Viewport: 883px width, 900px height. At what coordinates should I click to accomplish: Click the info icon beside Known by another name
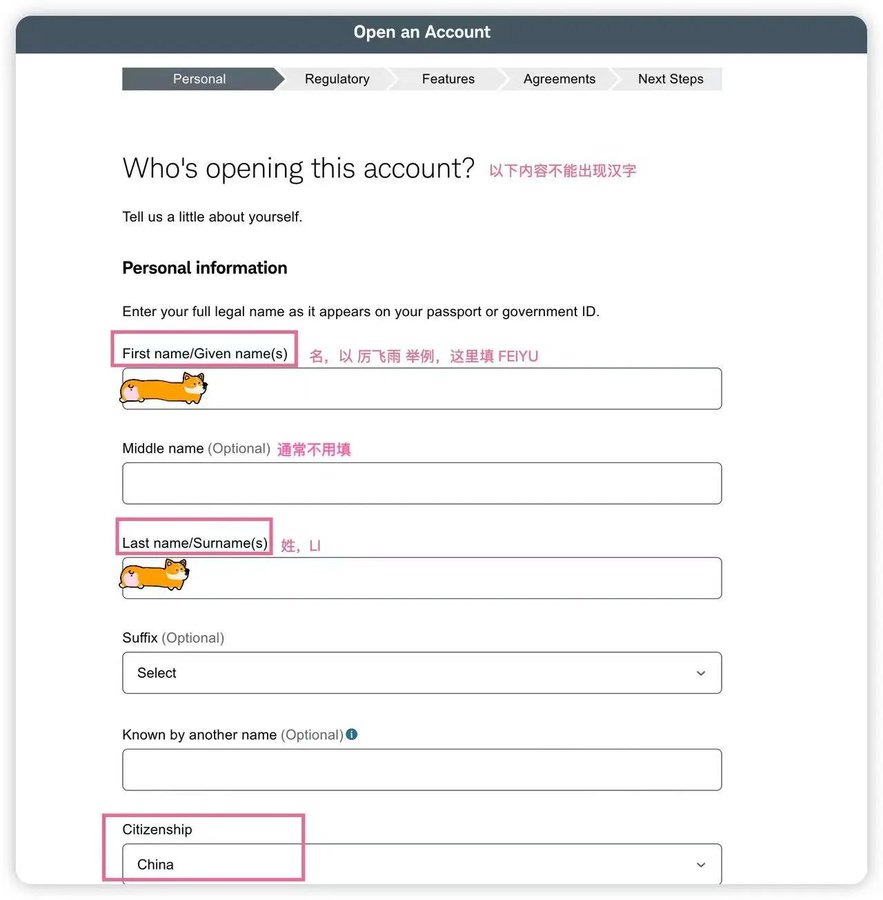pyautogui.click(x=351, y=734)
